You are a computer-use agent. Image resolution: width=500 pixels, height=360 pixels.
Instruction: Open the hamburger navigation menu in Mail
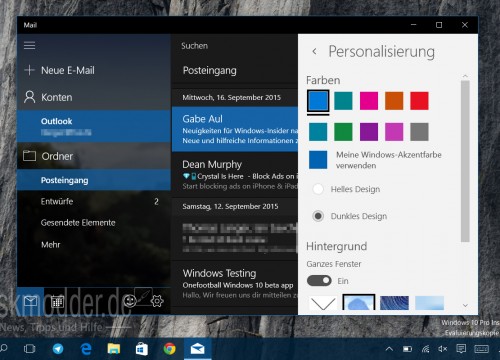(29, 45)
